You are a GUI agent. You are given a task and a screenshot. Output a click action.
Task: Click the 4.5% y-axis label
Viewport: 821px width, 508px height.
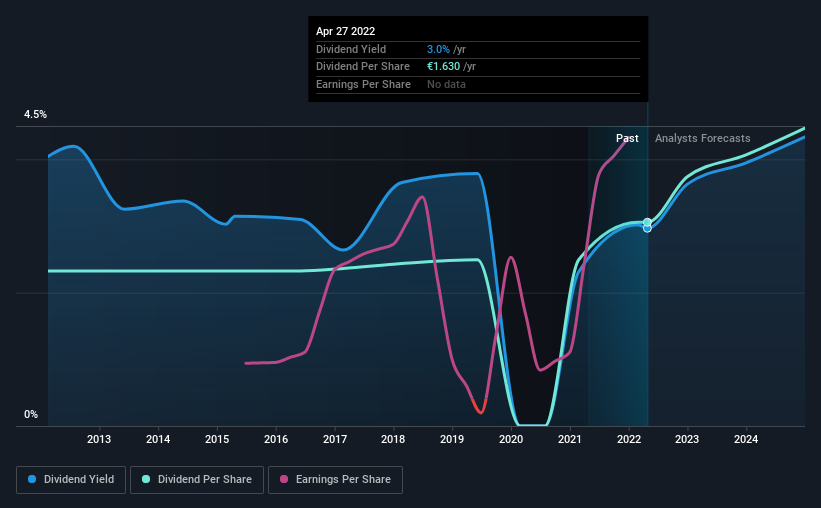(36, 115)
